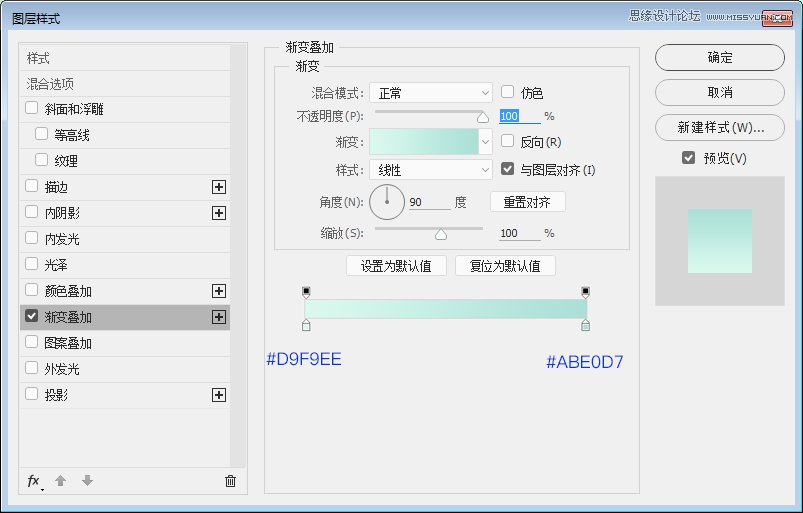Enable 图案叠加 checkbox
The height and width of the screenshot is (513, 803).
pyautogui.click(x=32, y=342)
